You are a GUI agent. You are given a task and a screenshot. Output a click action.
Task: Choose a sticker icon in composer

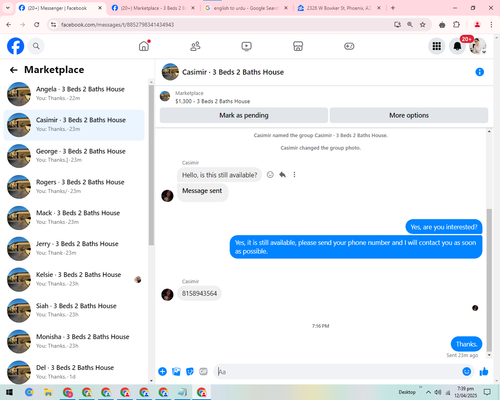[x=190, y=371]
